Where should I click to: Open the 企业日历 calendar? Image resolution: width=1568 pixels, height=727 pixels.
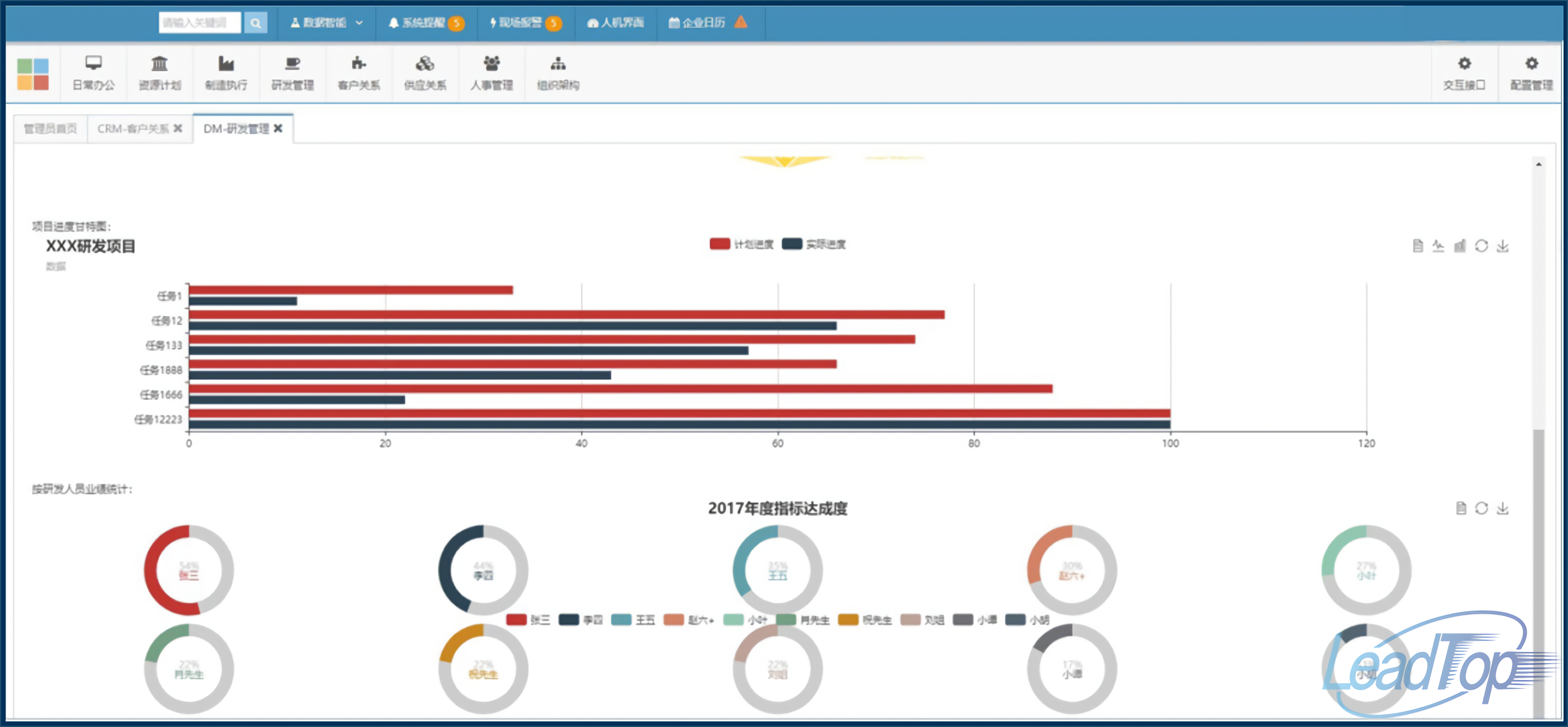697,23
